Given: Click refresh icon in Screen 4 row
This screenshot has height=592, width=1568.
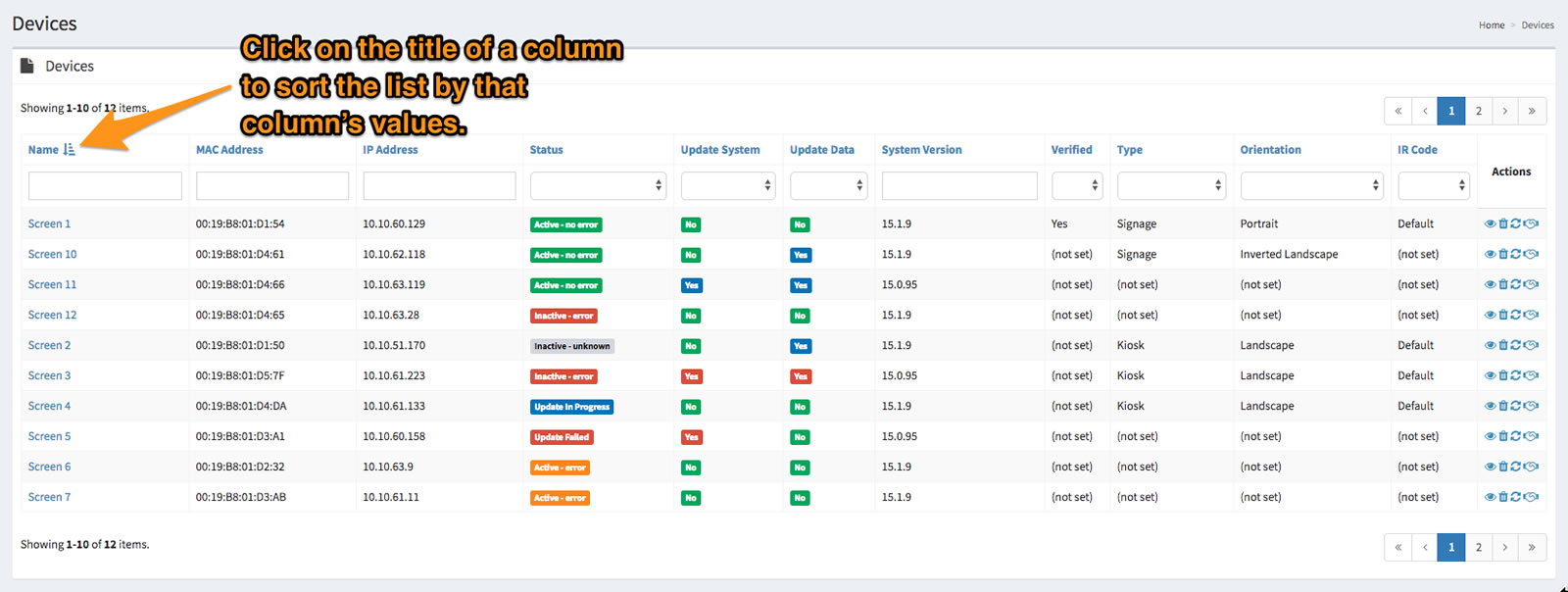Looking at the screenshot, I should pos(1516,407).
